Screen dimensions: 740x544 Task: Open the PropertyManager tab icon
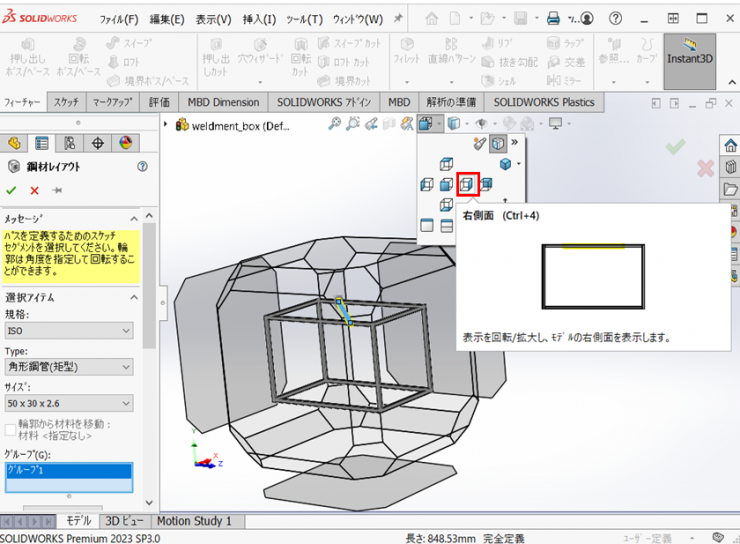pyautogui.click(x=41, y=144)
